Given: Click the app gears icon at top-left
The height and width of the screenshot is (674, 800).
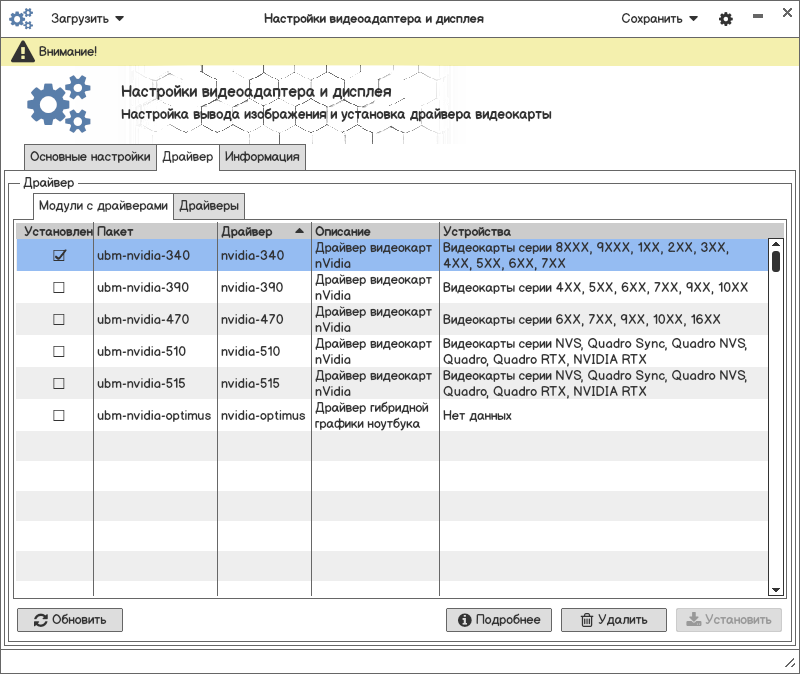Looking at the screenshot, I should pyautogui.click(x=21, y=19).
